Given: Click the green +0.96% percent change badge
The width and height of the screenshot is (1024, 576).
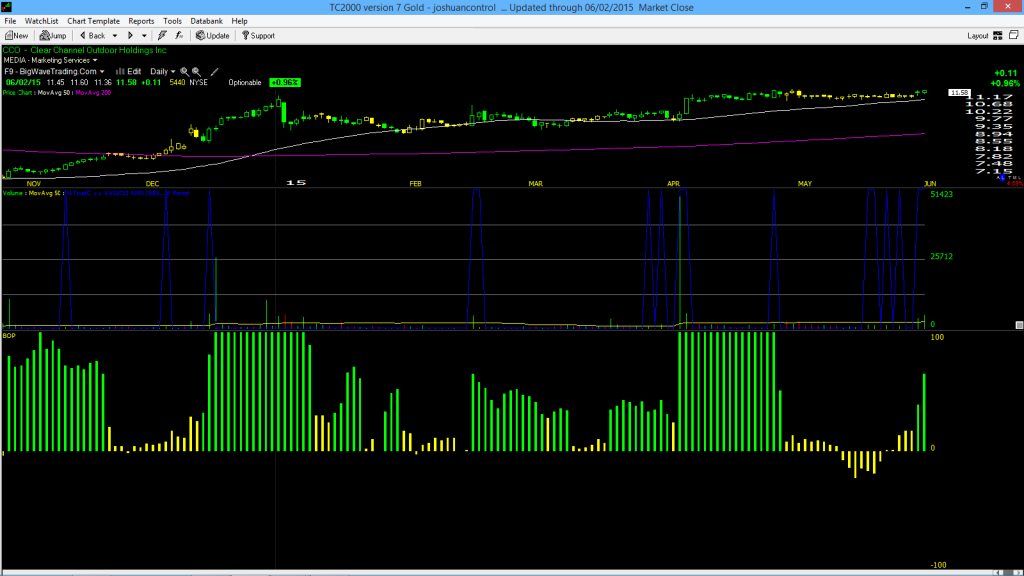Looking at the screenshot, I should (285, 82).
